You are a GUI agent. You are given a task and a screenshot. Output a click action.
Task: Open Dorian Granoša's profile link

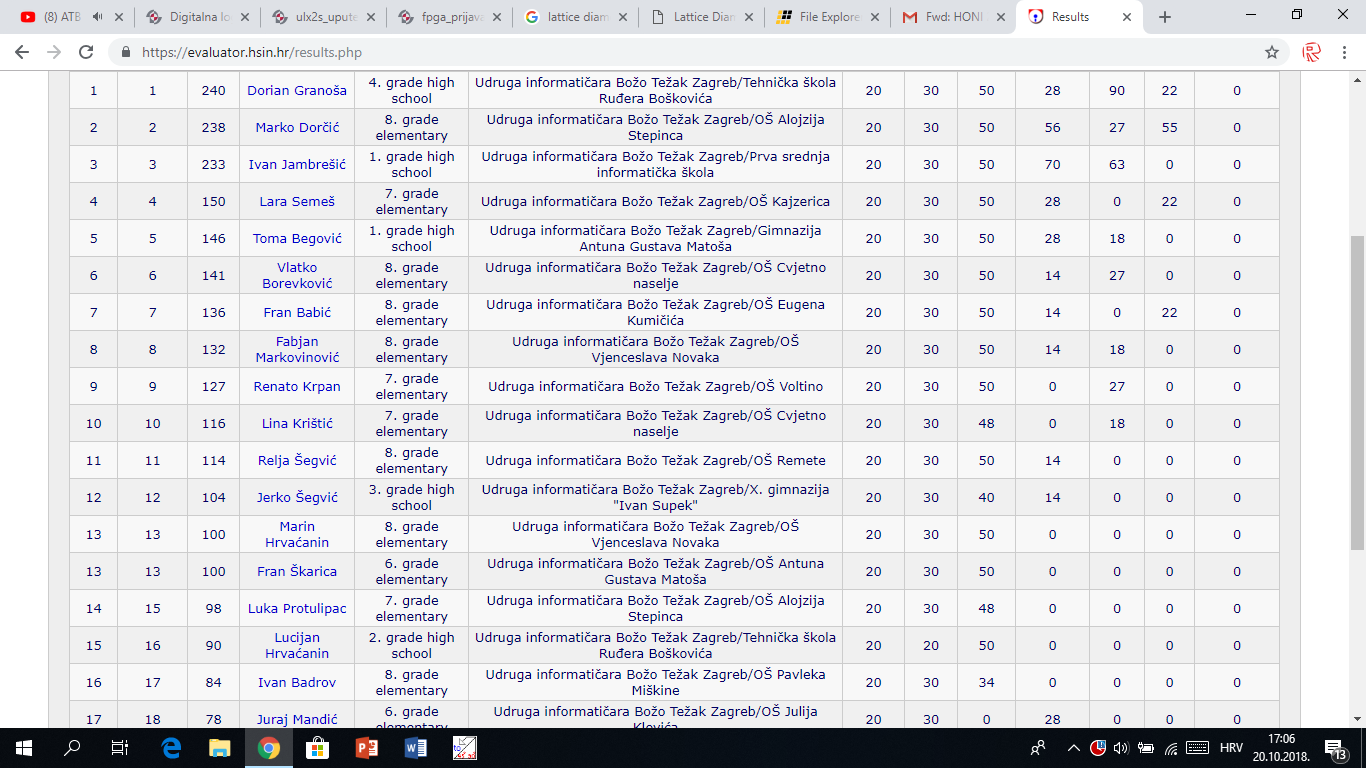pyautogui.click(x=297, y=90)
